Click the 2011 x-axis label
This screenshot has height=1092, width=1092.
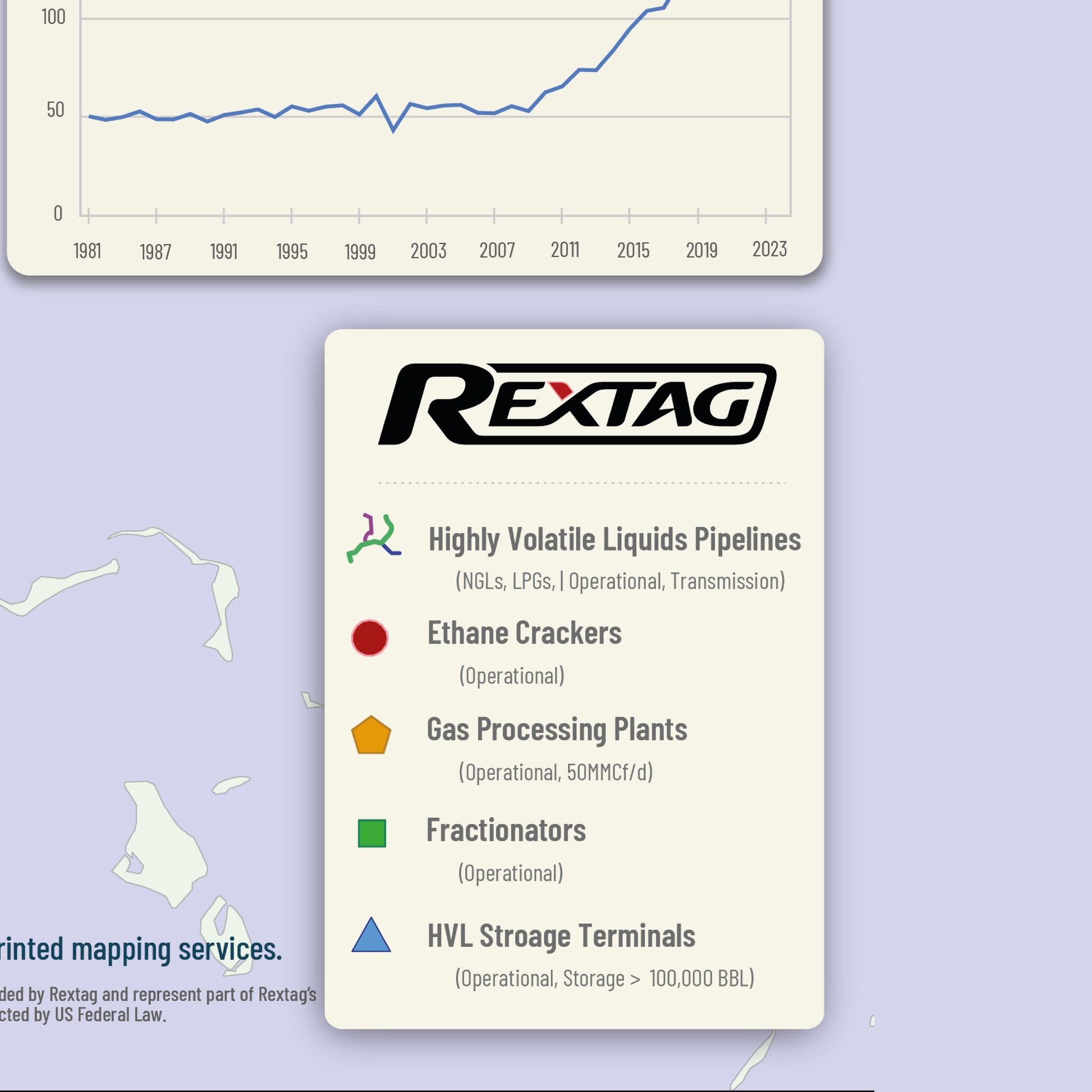[x=565, y=250]
